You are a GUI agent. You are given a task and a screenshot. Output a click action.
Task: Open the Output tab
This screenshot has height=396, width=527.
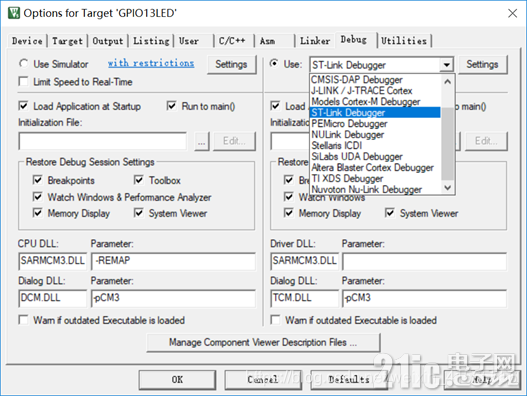108,41
